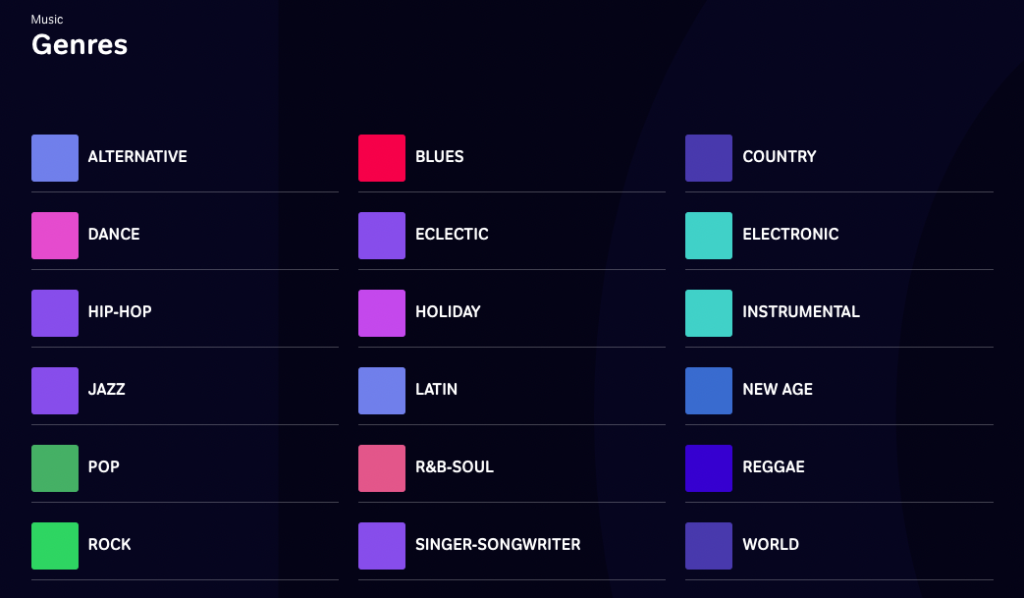1024x598 pixels.
Task: Open the Alternative genre tile
Action: coord(185,158)
